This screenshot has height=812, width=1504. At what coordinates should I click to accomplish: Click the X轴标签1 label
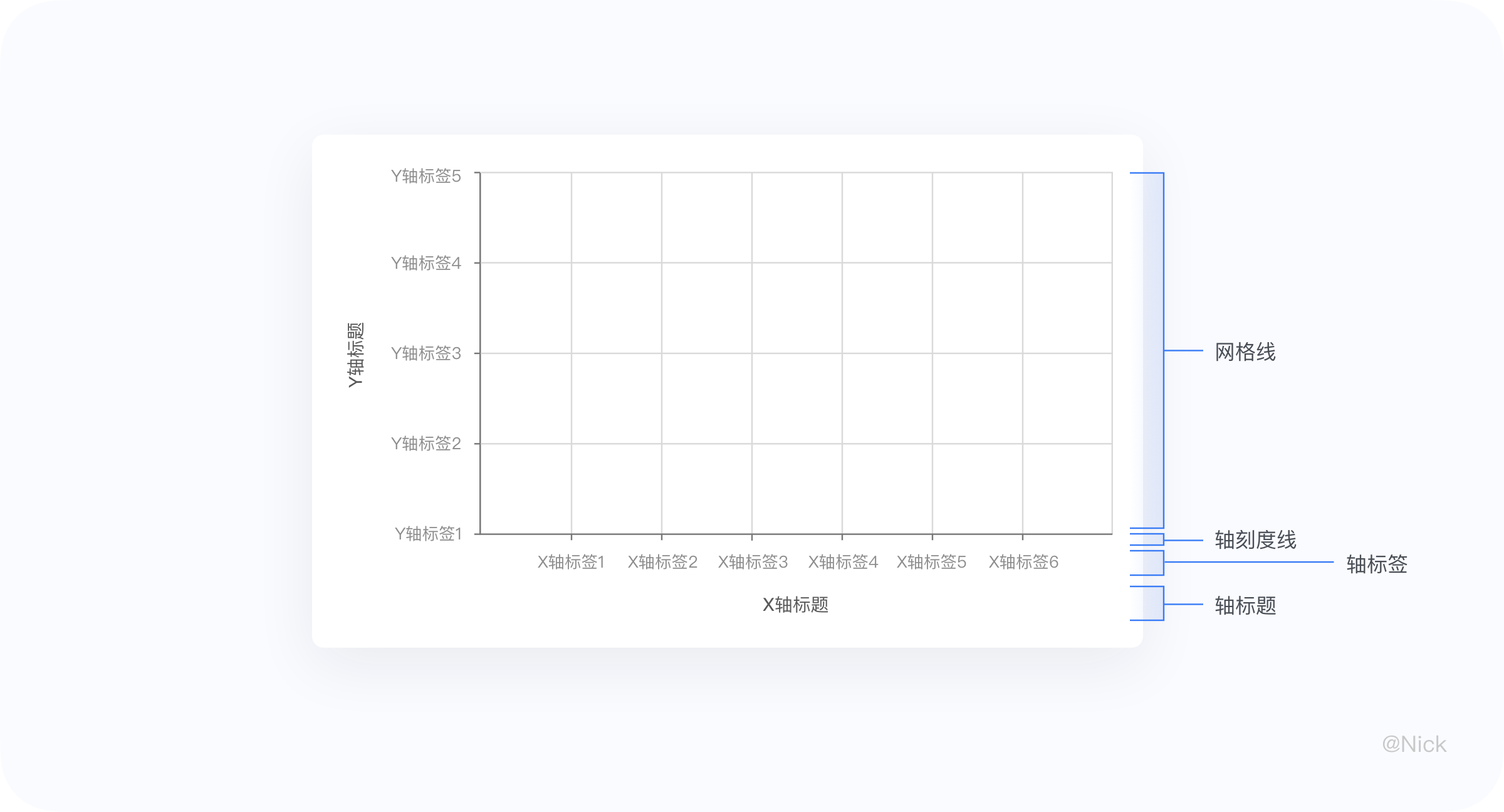click(x=571, y=562)
